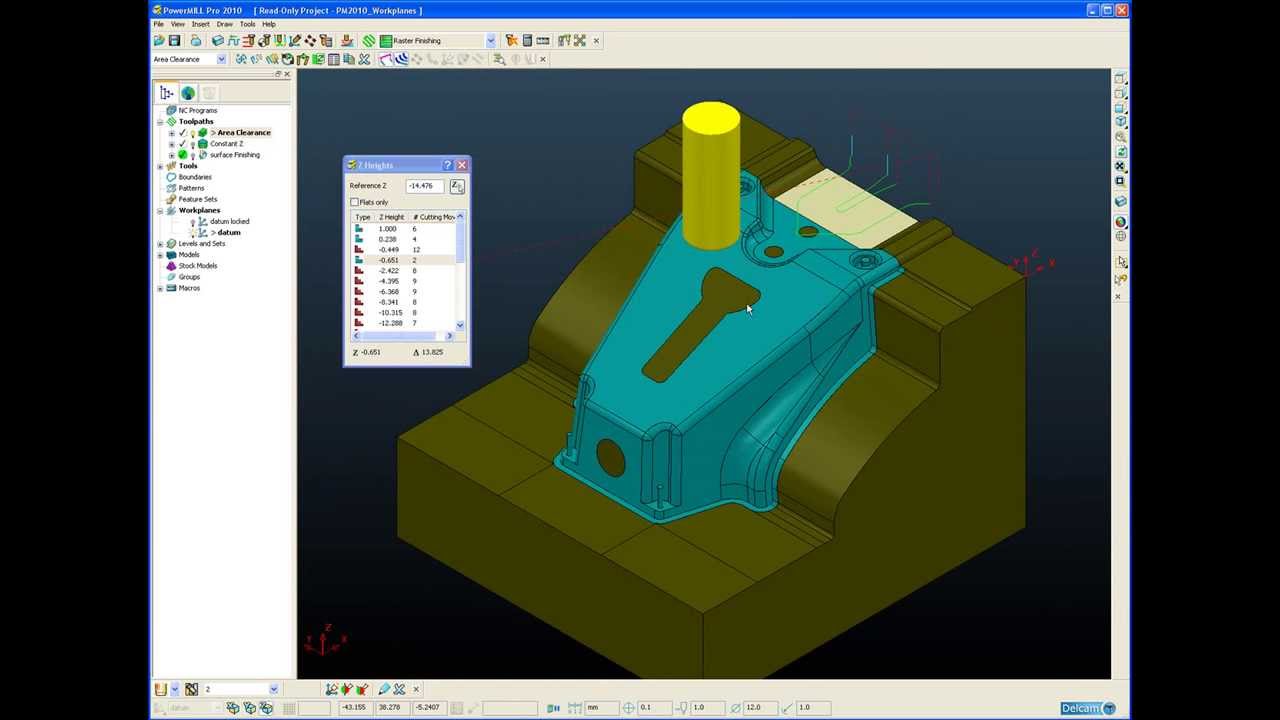Viewport: 1280px width, 720px height.
Task: Open the Help menu
Action: (x=269, y=24)
